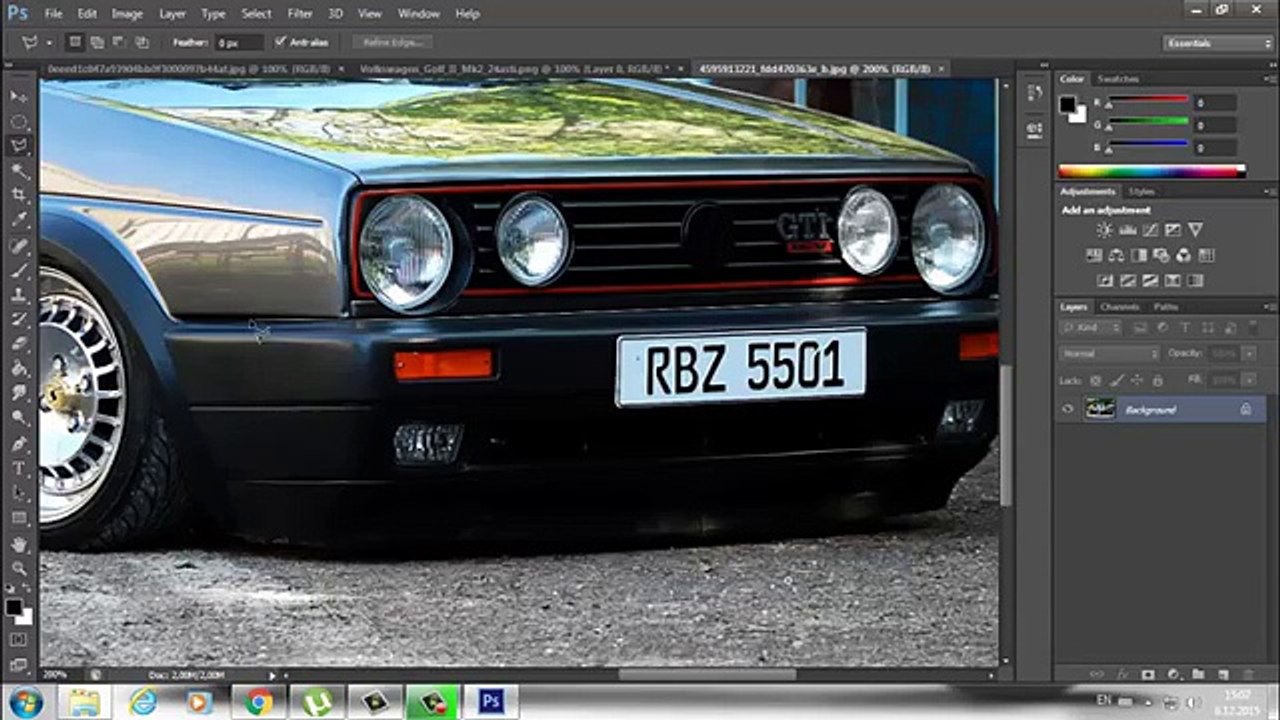Open the layer blend mode dropdown
The image size is (1280, 720).
[1109, 354]
